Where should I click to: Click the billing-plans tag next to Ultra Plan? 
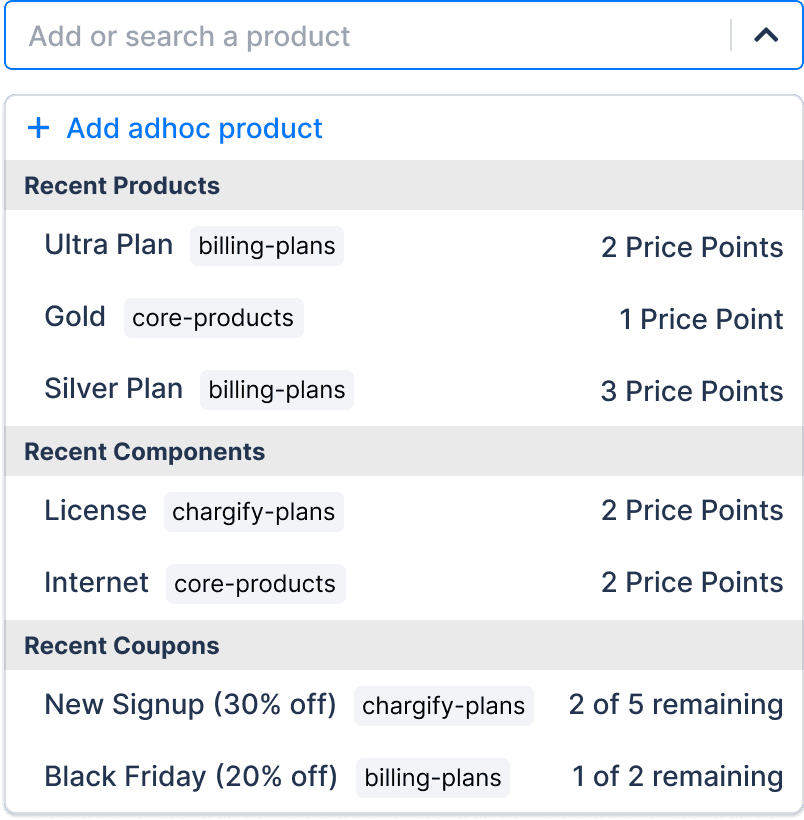point(267,246)
